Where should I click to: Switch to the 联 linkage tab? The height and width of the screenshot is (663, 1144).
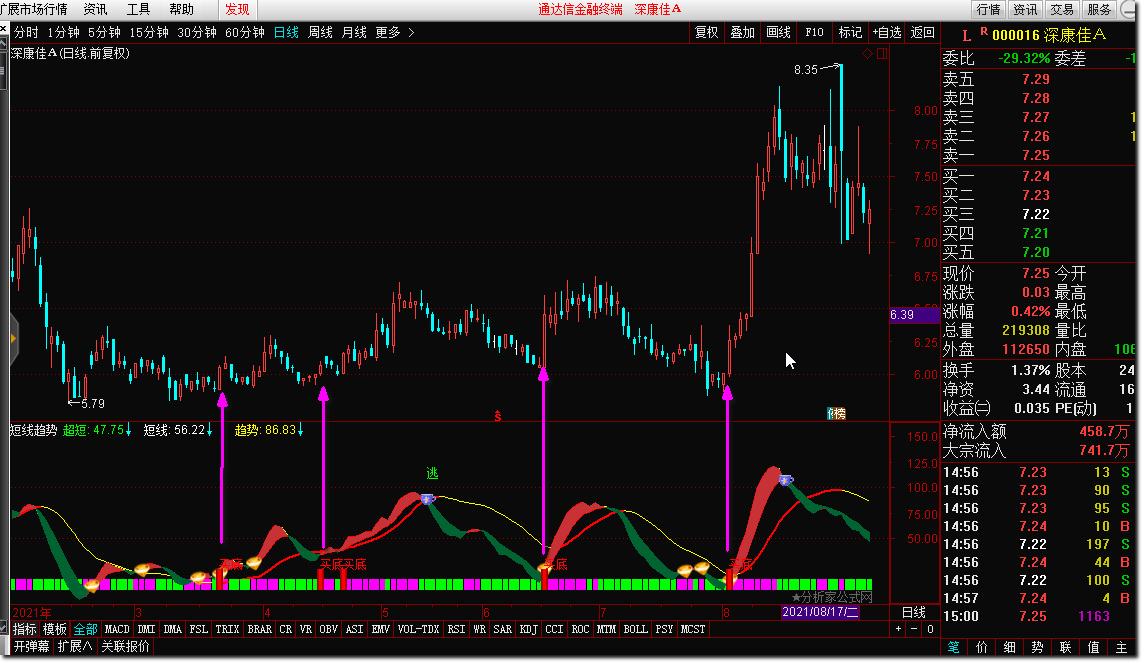tap(1065, 648)
